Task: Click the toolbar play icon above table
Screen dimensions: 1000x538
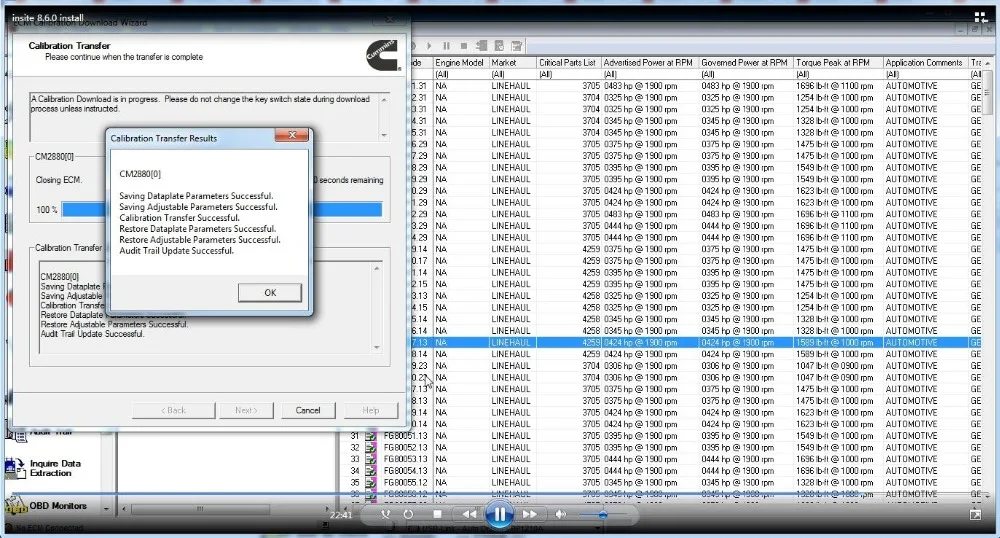Action: [x=429, y=46]
